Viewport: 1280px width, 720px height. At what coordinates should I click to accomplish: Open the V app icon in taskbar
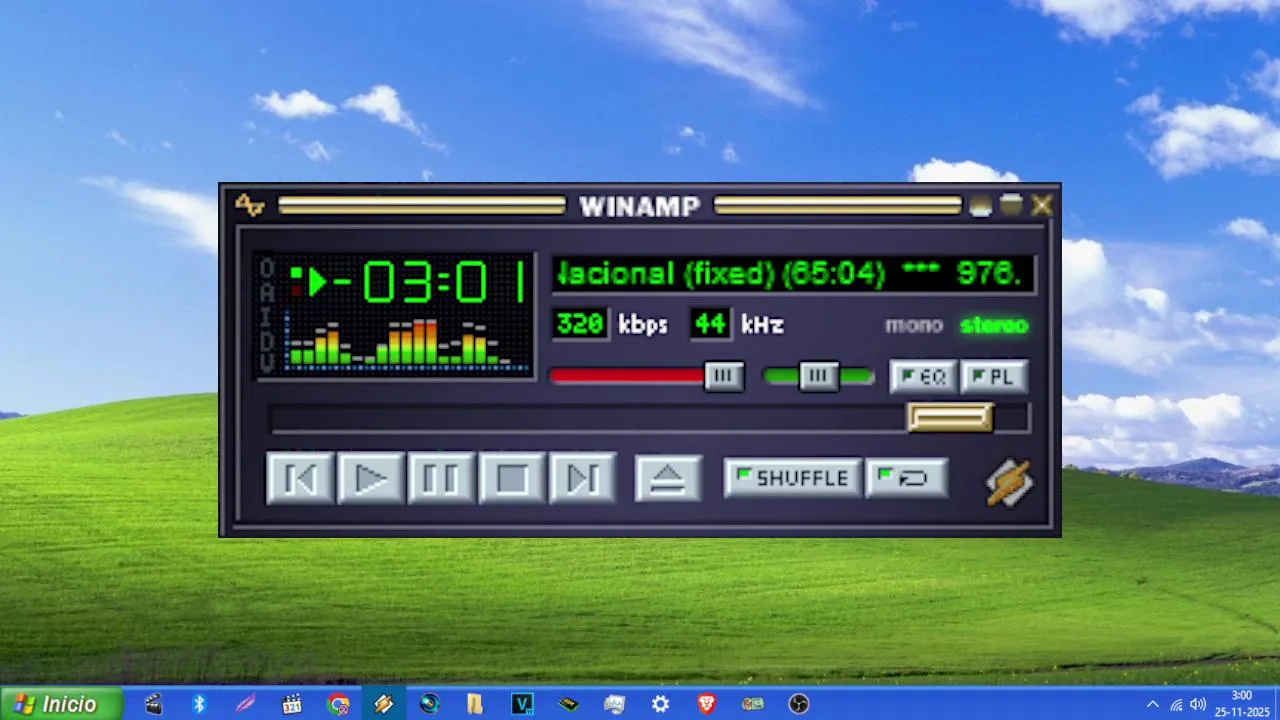[x=522, y=704]
